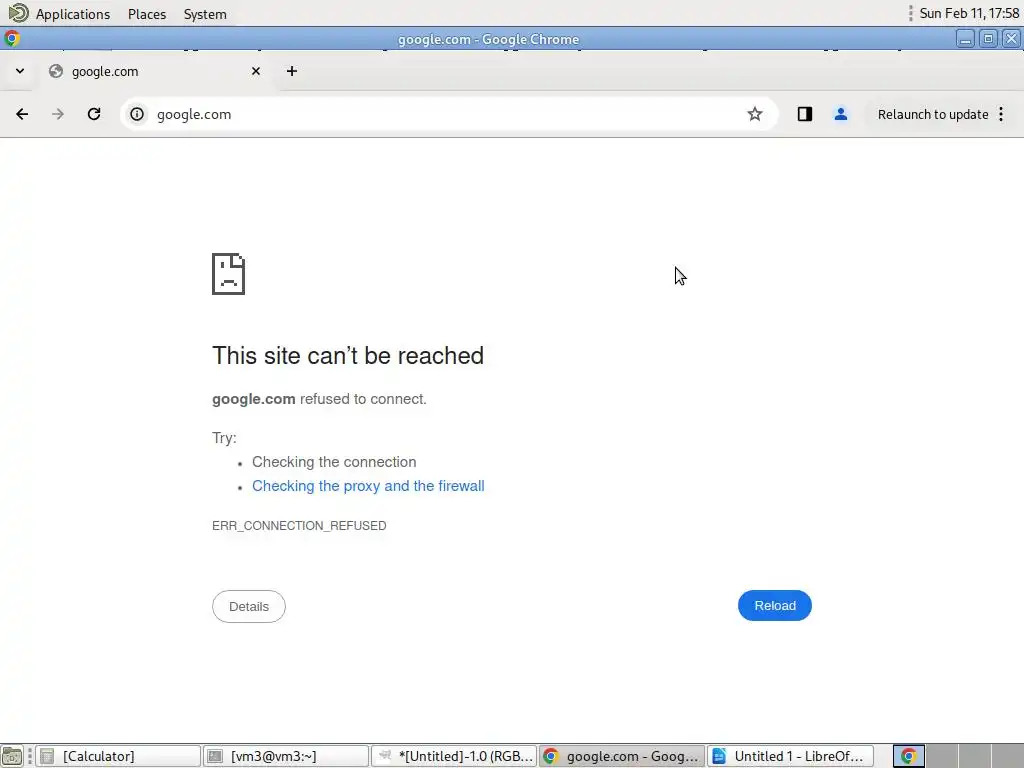Image resolution: width=1024 pixels, height=768 pixels.
Task: Open the profile avatar icon
Action: tap(841, 114)
